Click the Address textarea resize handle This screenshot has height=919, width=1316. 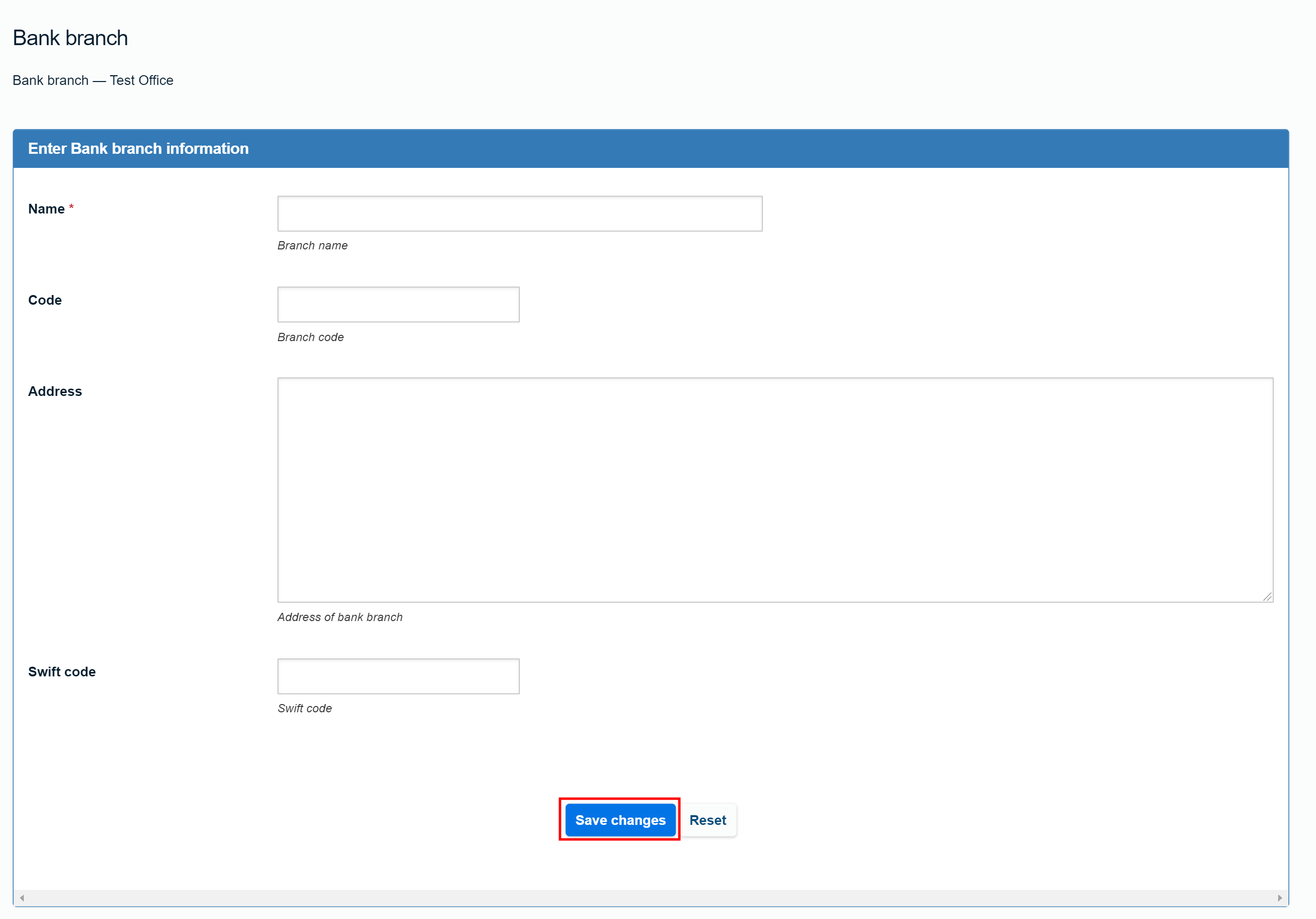tap(1267, 596)
